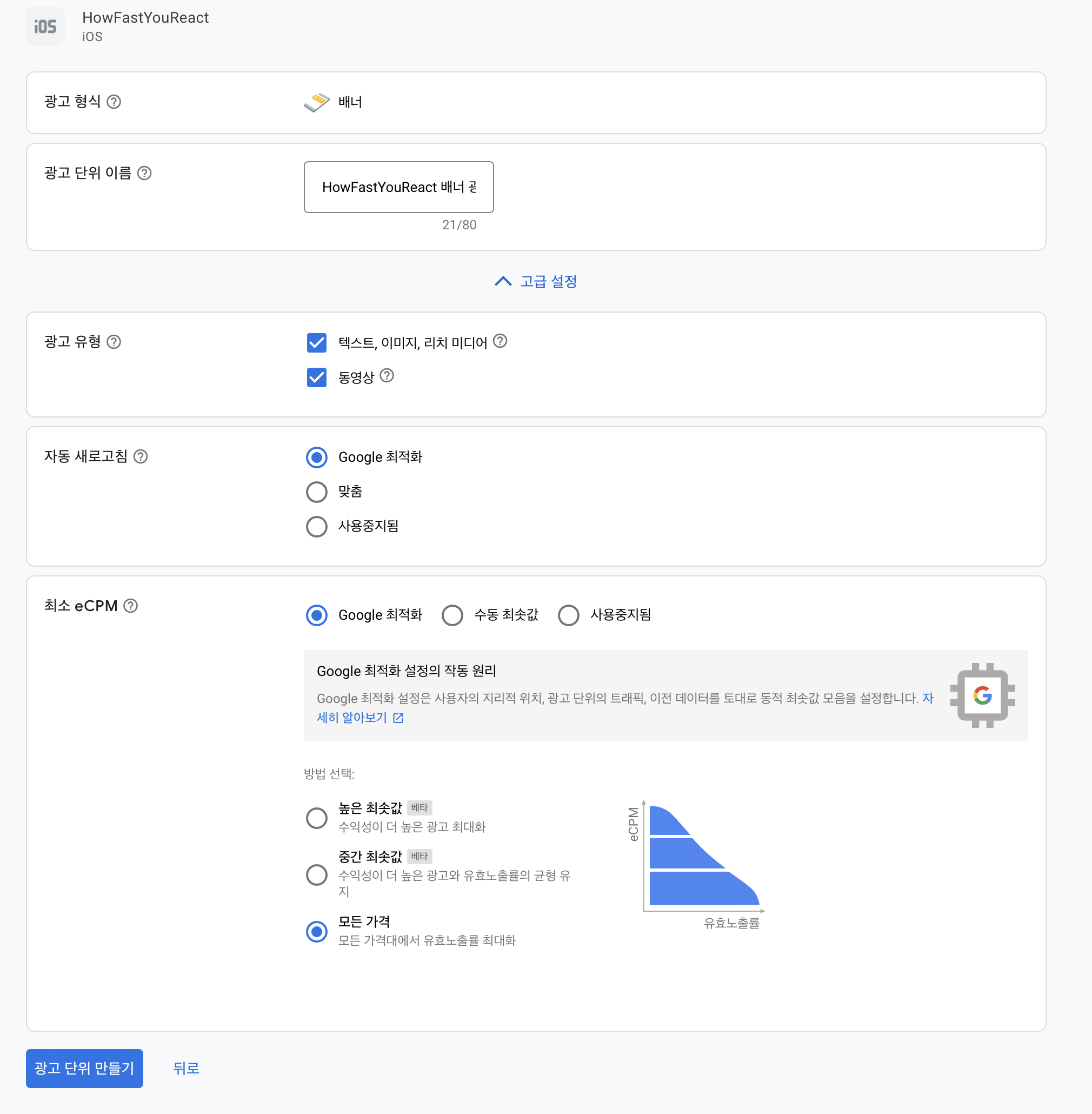The image size is (1092, 1114).
Task: Select 중간 최솟값 method
Action: point(317,876)
